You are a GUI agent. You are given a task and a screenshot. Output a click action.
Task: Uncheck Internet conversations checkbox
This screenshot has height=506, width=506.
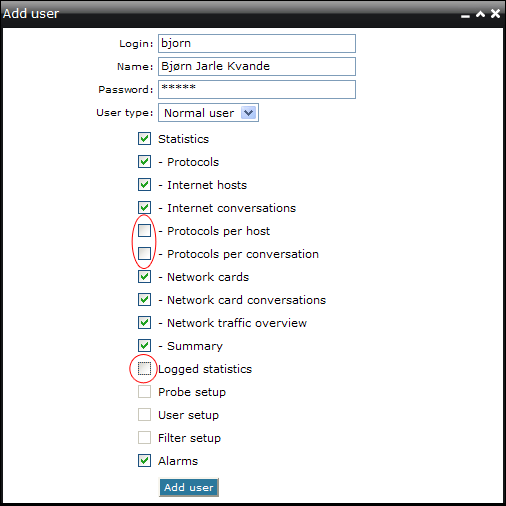coord(144,208)
